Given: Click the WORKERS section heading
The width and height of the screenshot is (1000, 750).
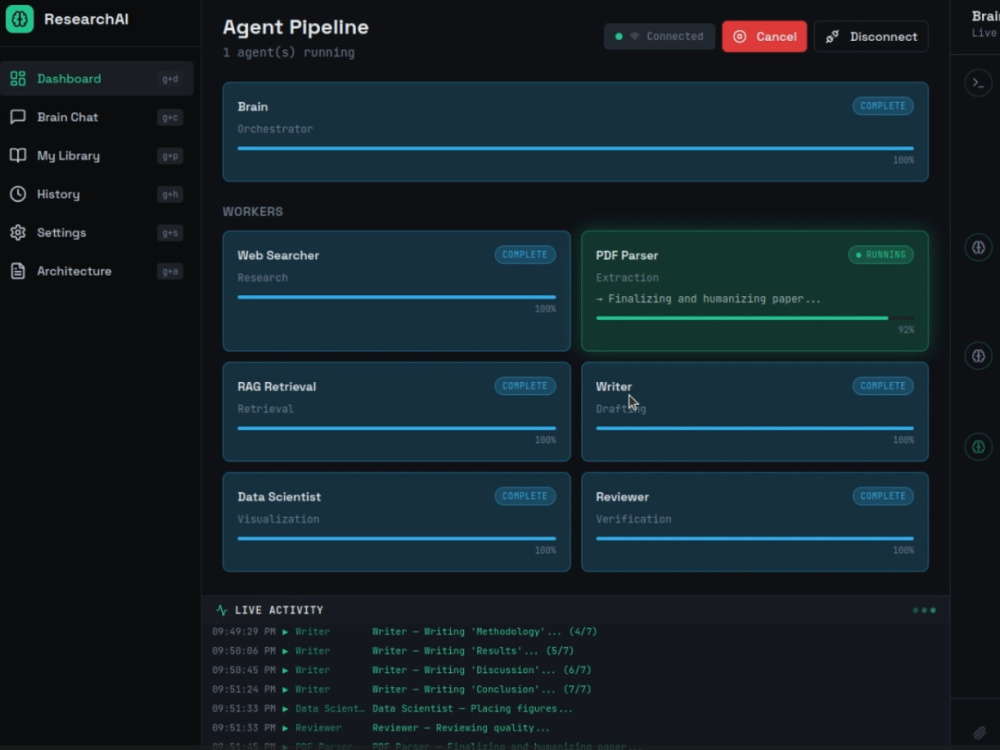Looking at the screenshot, I should [253, 212].
